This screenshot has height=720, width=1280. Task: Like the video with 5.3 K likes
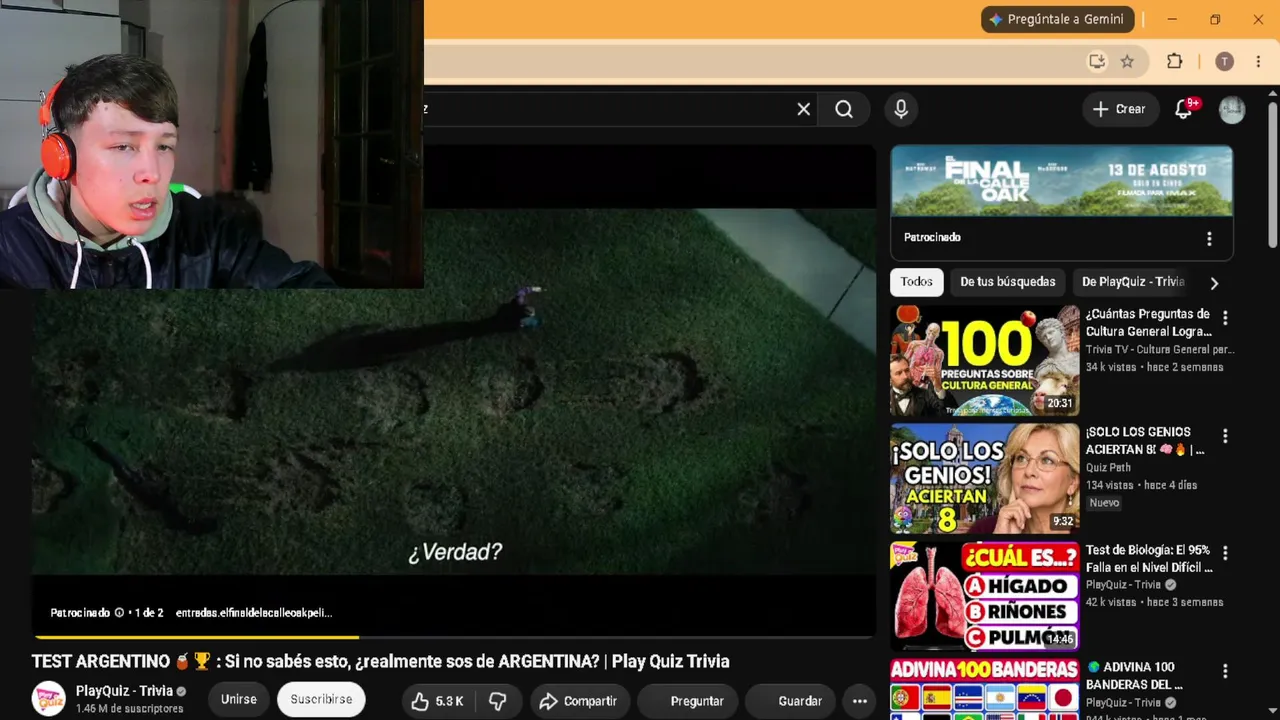[438, 701]
